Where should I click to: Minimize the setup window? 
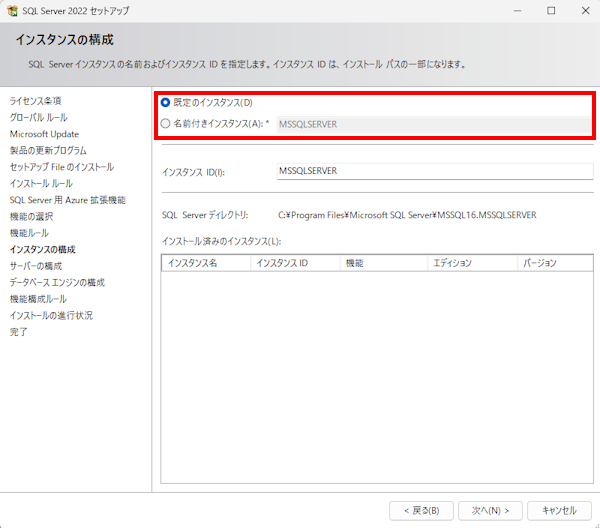point(517,11)
